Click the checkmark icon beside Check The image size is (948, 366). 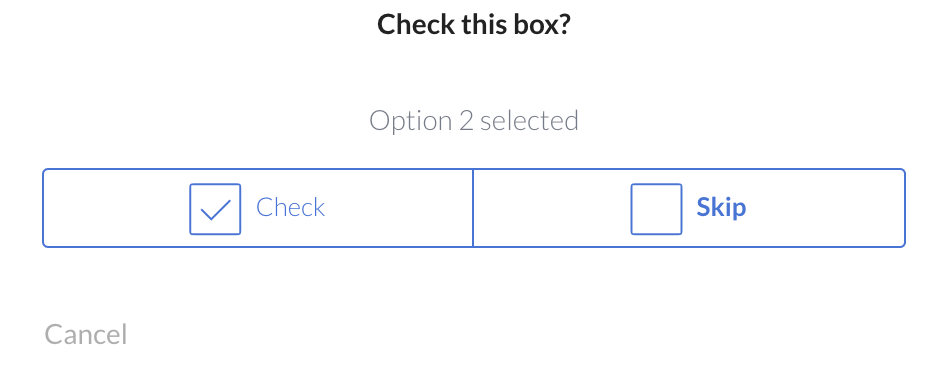tap(215, 209)
